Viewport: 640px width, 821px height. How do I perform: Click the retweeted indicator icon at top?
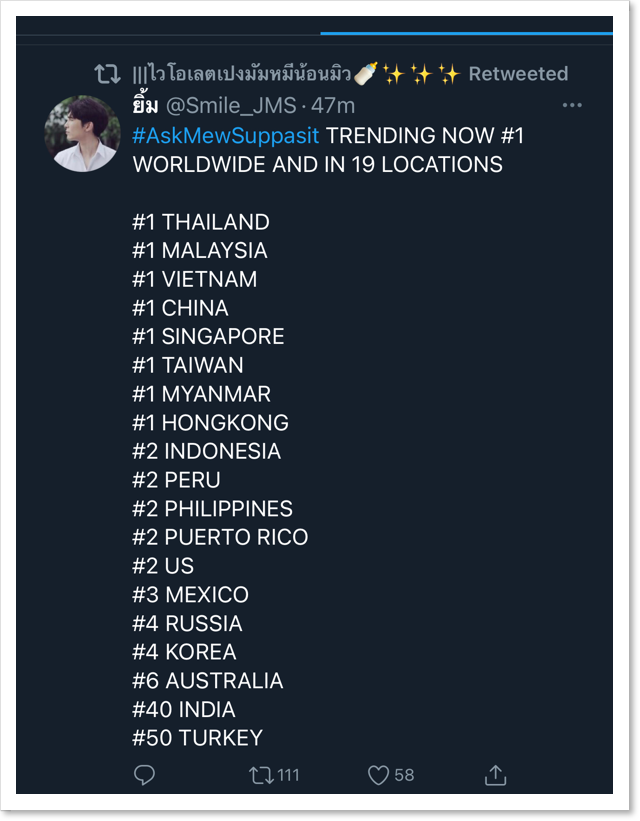click(x=106, y=74)
